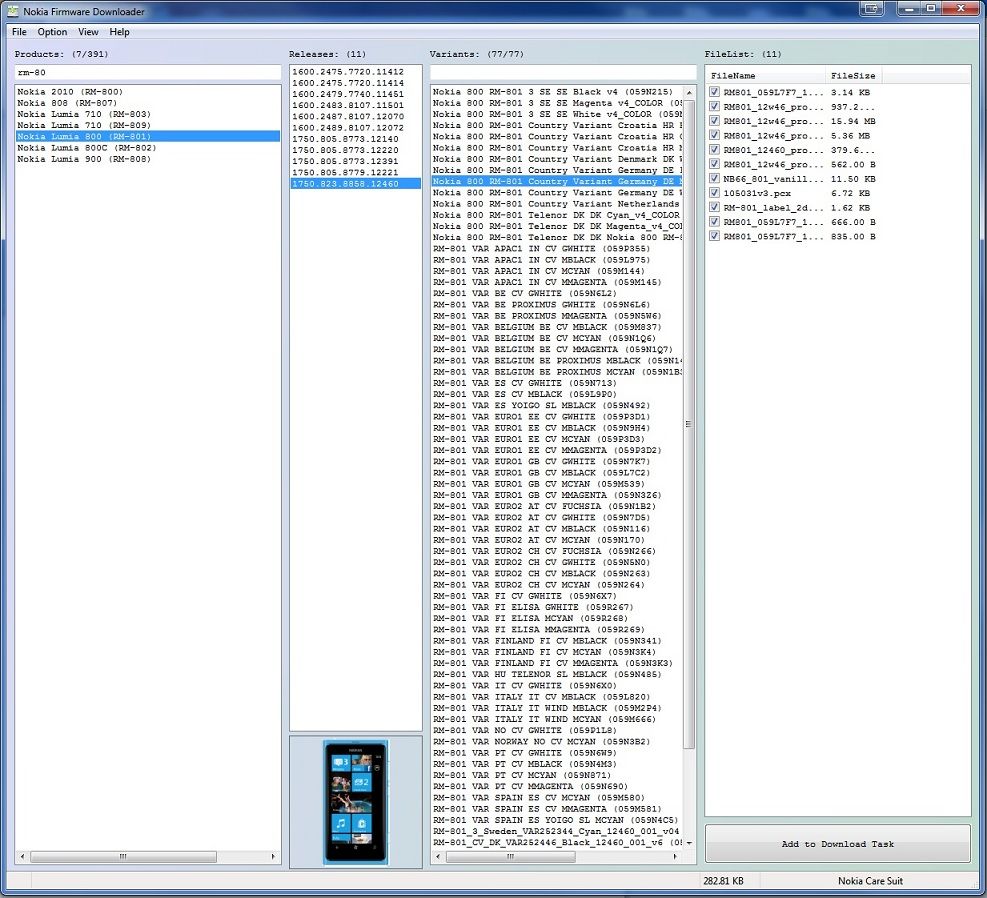The height and width of the screenshot is (898, 987).
Task: Click Add to Download Task button
Action: click(x=837, y=844)
